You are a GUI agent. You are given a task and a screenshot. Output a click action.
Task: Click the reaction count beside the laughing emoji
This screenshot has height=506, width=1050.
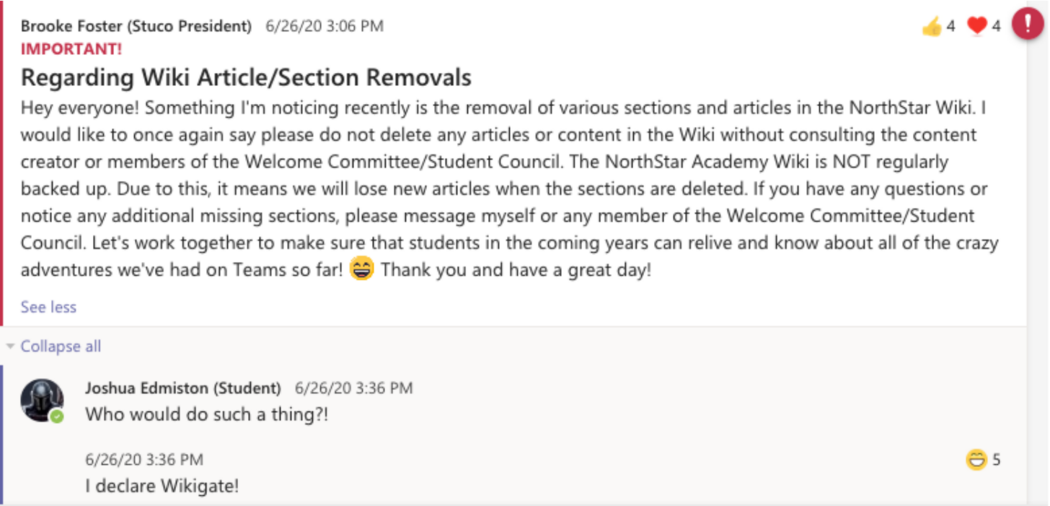(996, 460)
